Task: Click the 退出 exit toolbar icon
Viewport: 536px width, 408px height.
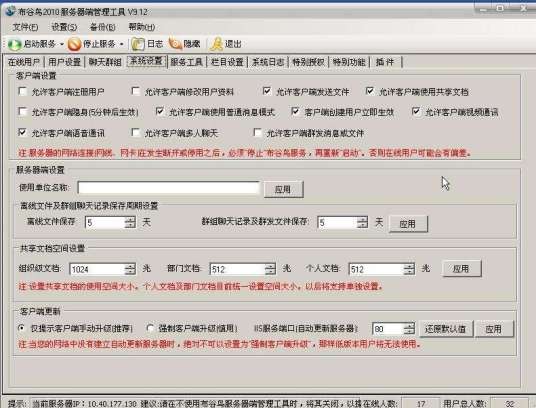Action: tap(216, 44)
